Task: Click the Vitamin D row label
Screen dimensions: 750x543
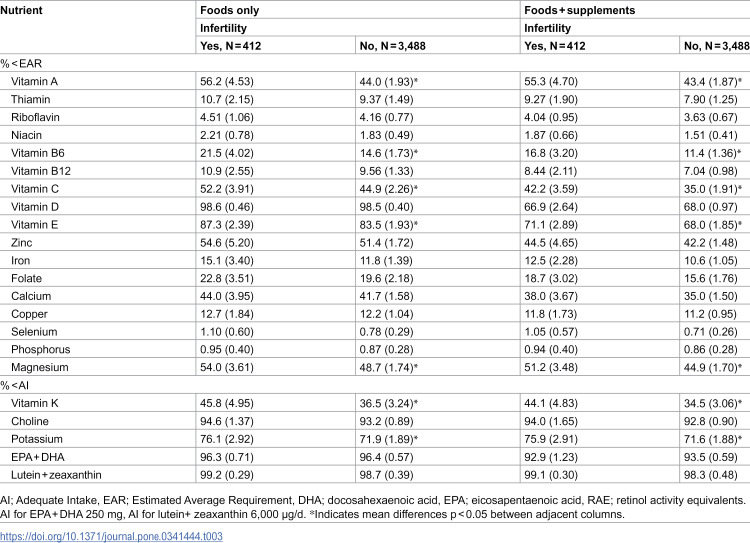Action: click(35, 207)
